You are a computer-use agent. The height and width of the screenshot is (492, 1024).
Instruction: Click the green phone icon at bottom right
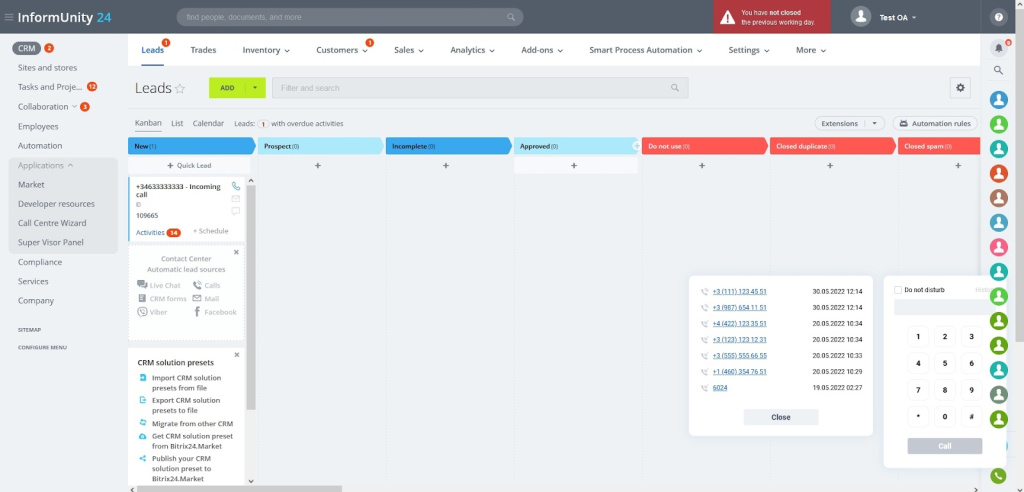click(x=998, y=476)
